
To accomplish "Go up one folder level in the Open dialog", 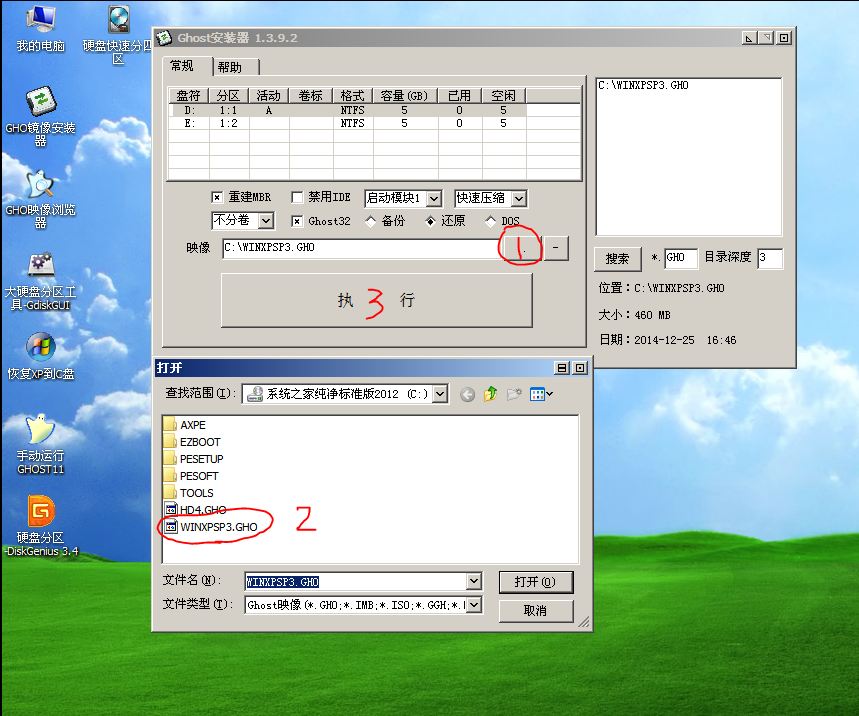I will click(490, 394).
